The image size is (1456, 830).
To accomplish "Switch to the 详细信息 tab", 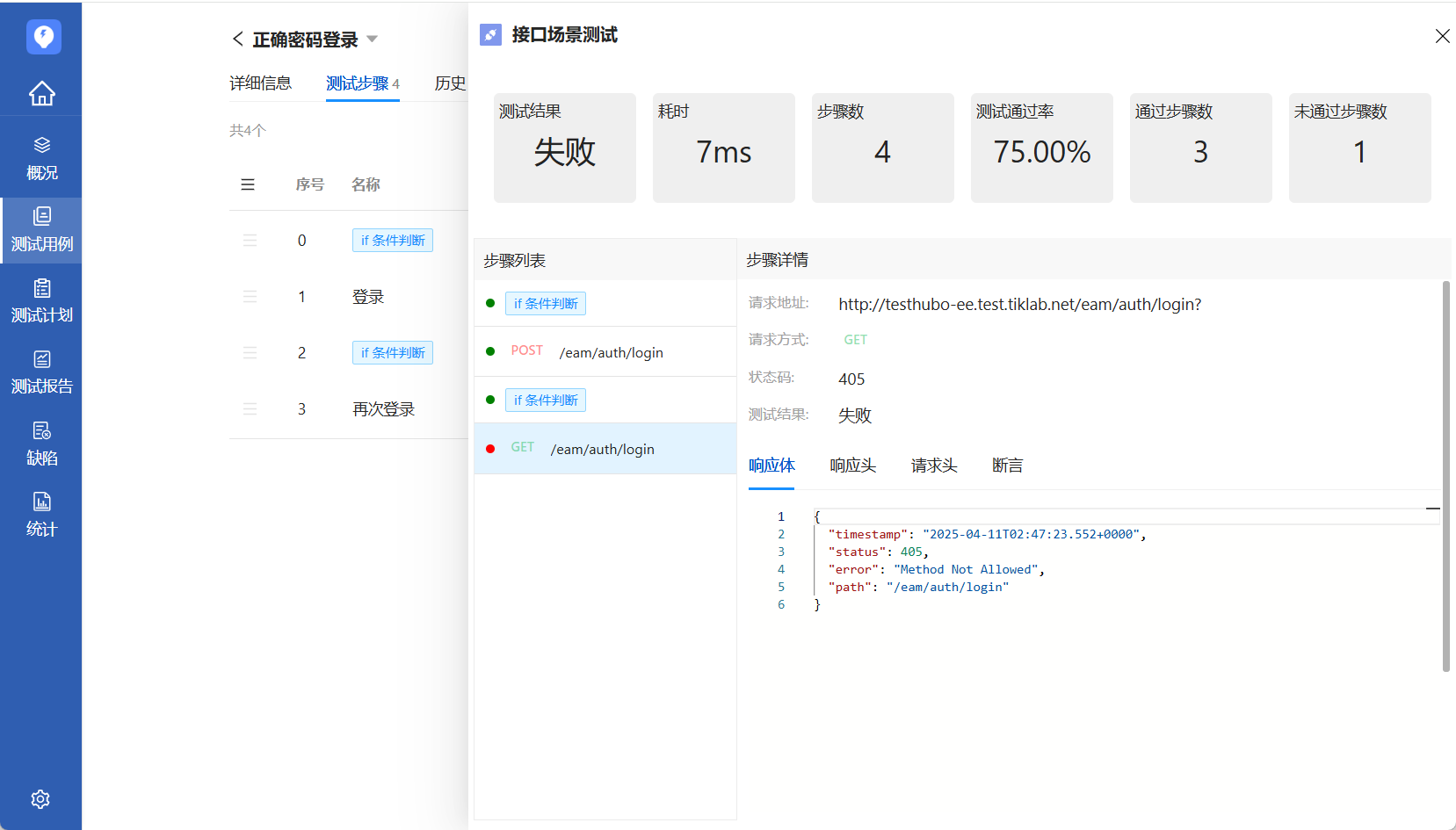I will (x=260, y=83).
